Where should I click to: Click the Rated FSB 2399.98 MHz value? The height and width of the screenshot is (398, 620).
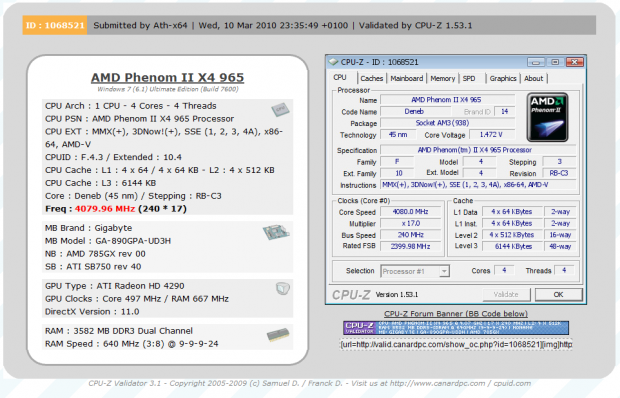pos(410,246)
